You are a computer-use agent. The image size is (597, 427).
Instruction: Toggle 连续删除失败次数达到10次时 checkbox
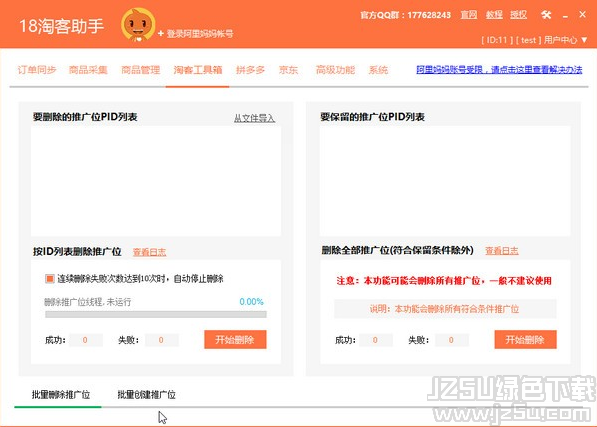pyautogui.click(x=49, y=279)
